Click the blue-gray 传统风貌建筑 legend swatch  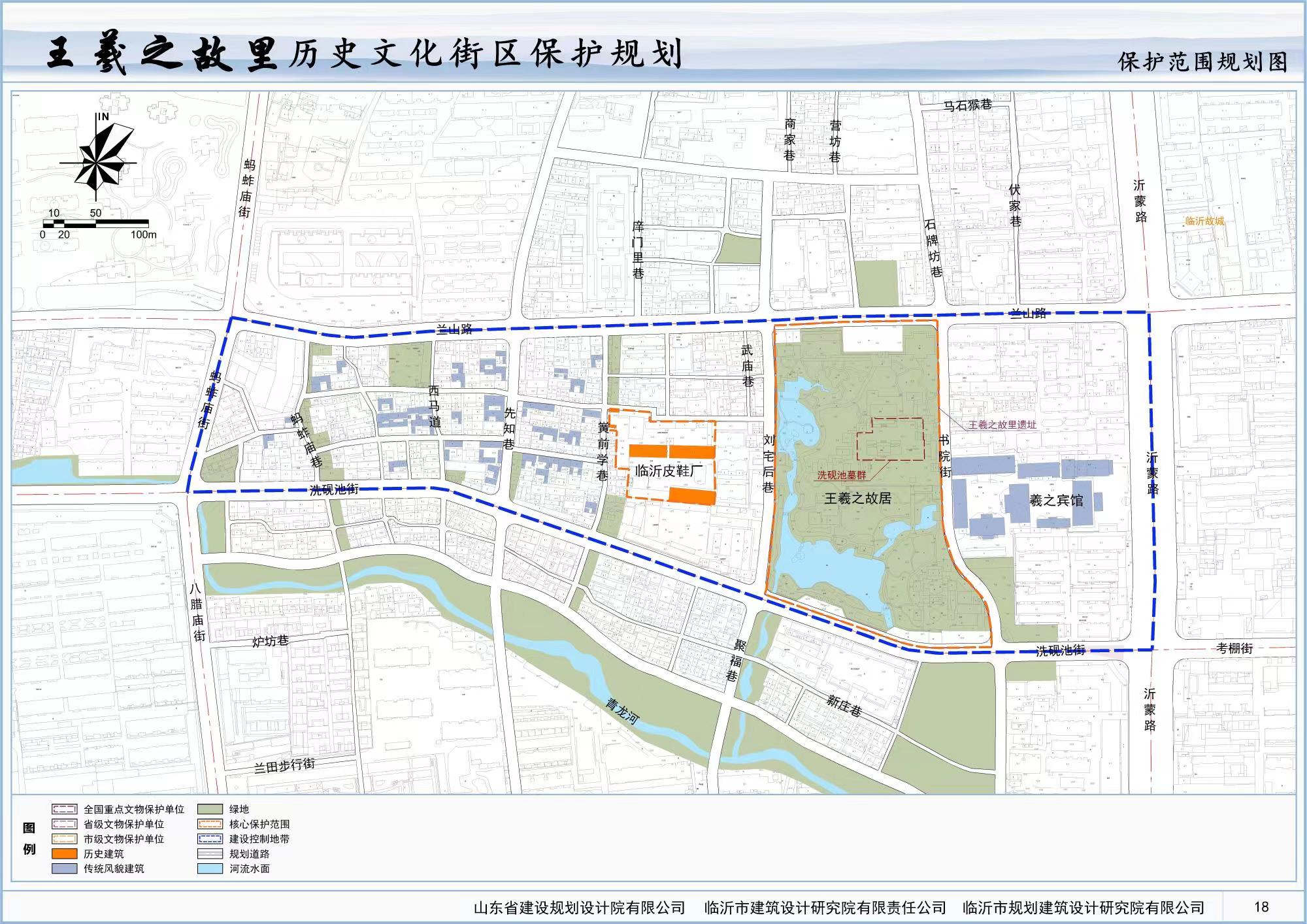click(x=65, y=868)
